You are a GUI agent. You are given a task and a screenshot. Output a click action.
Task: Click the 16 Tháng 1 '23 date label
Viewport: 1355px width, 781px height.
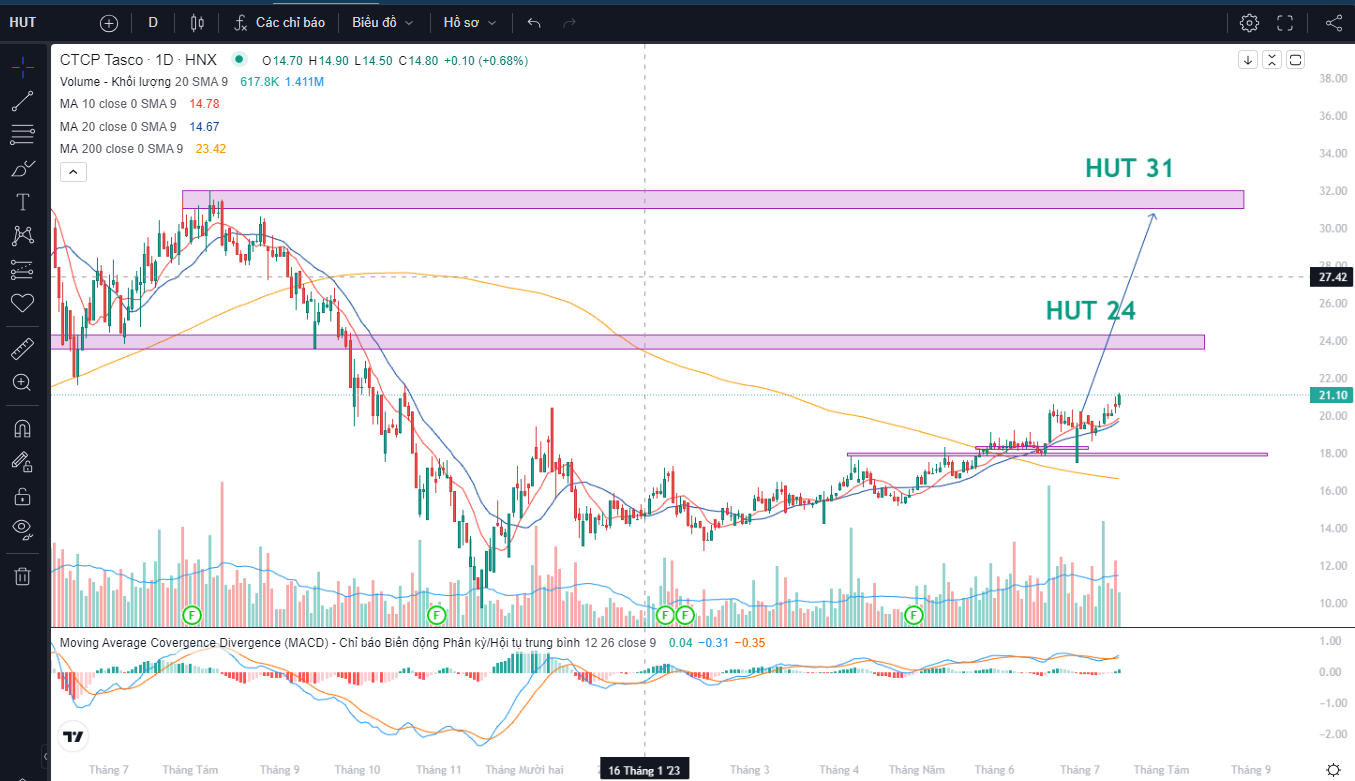coord(645,770)
